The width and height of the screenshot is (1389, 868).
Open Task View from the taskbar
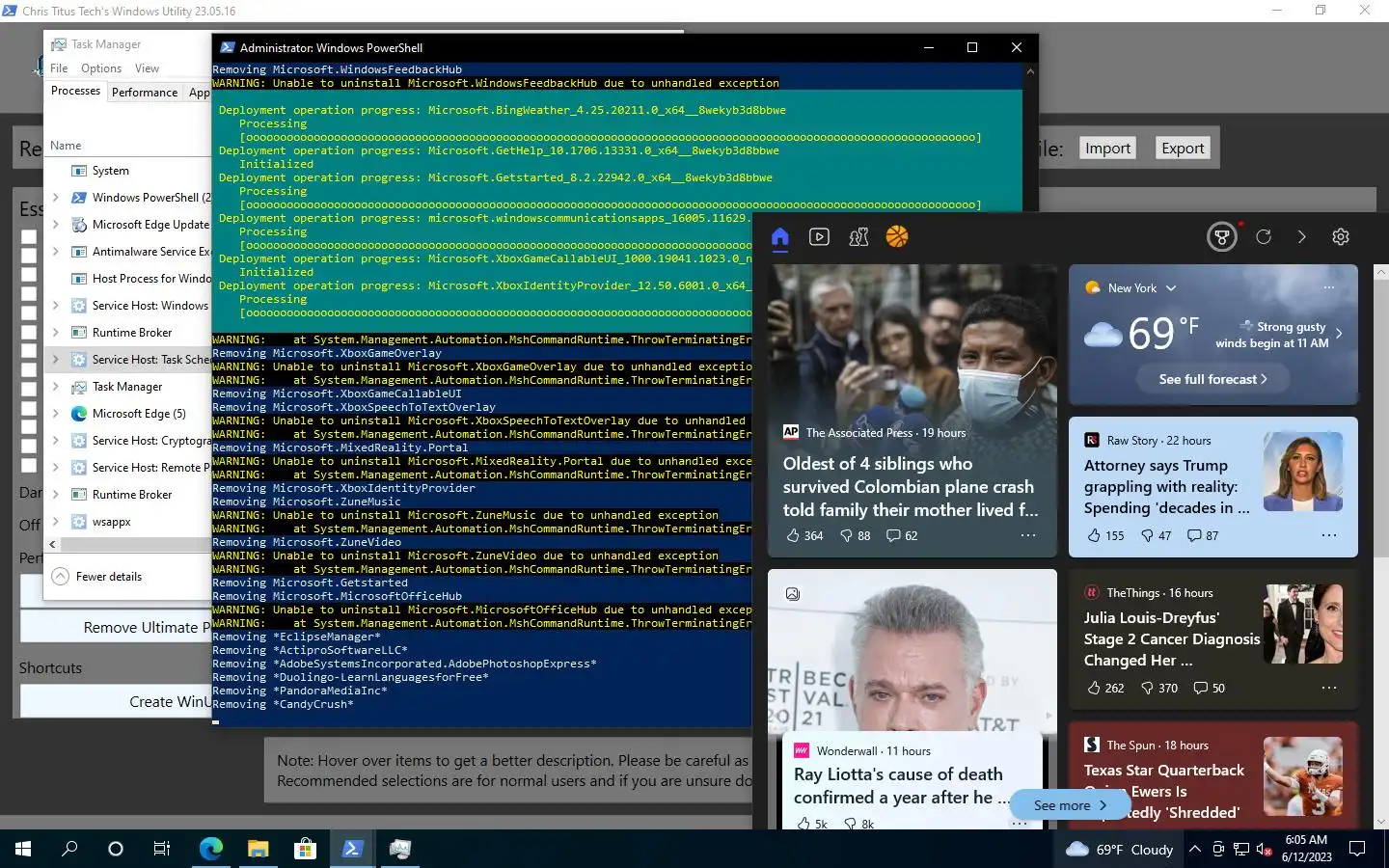(162, 849)
